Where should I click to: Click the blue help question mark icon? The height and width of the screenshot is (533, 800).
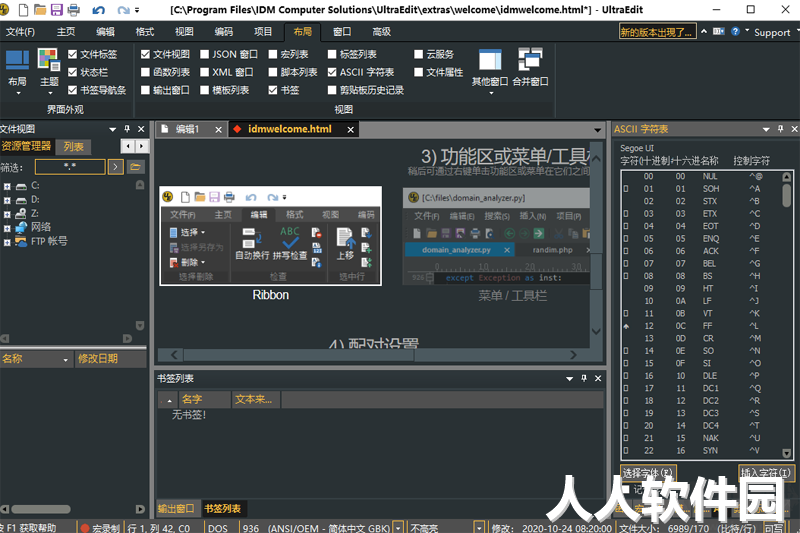(735, 32)
